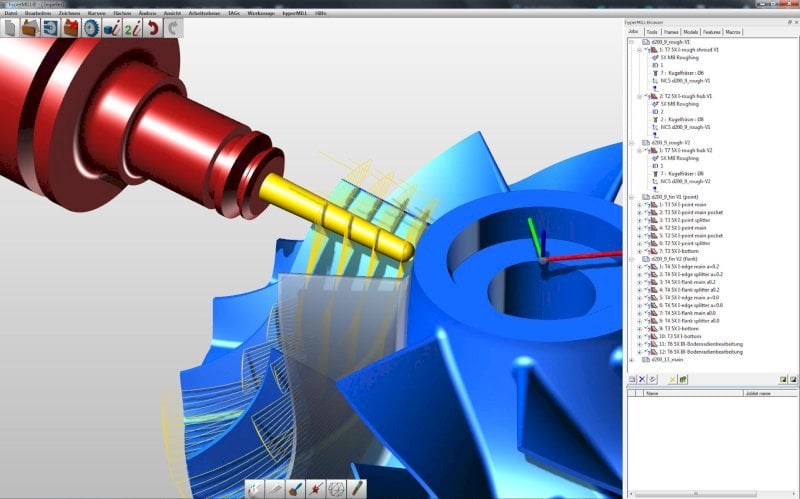Open the Kurven menu

[96, 13]
